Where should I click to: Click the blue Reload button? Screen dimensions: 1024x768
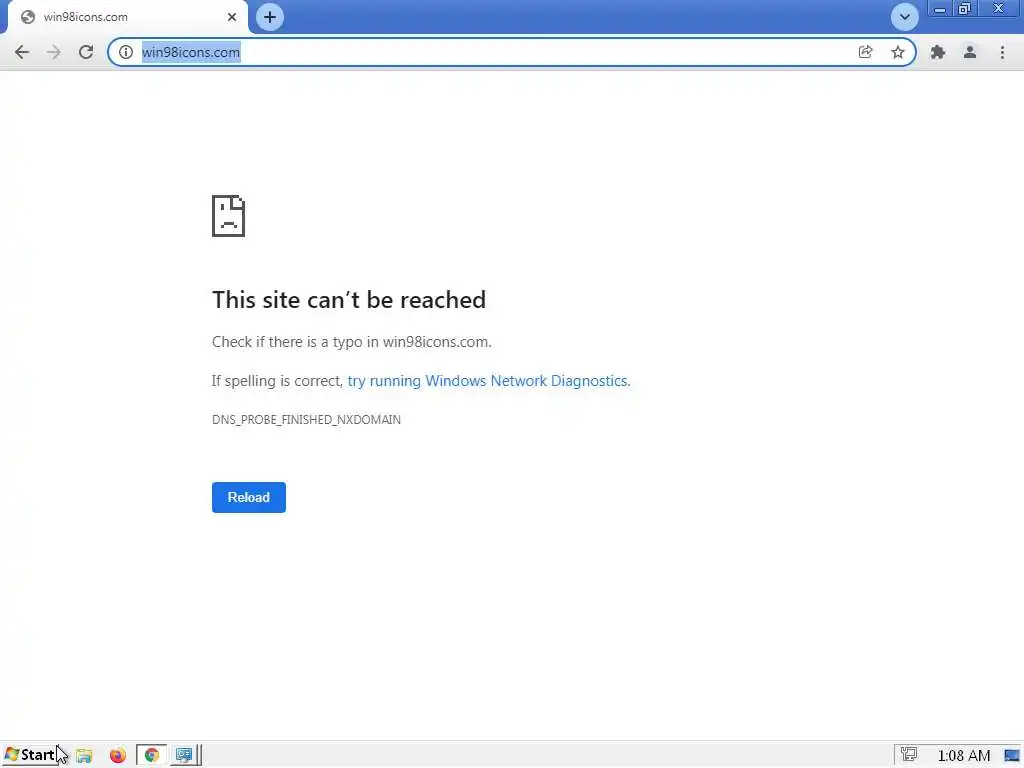[x=249, y=498]
